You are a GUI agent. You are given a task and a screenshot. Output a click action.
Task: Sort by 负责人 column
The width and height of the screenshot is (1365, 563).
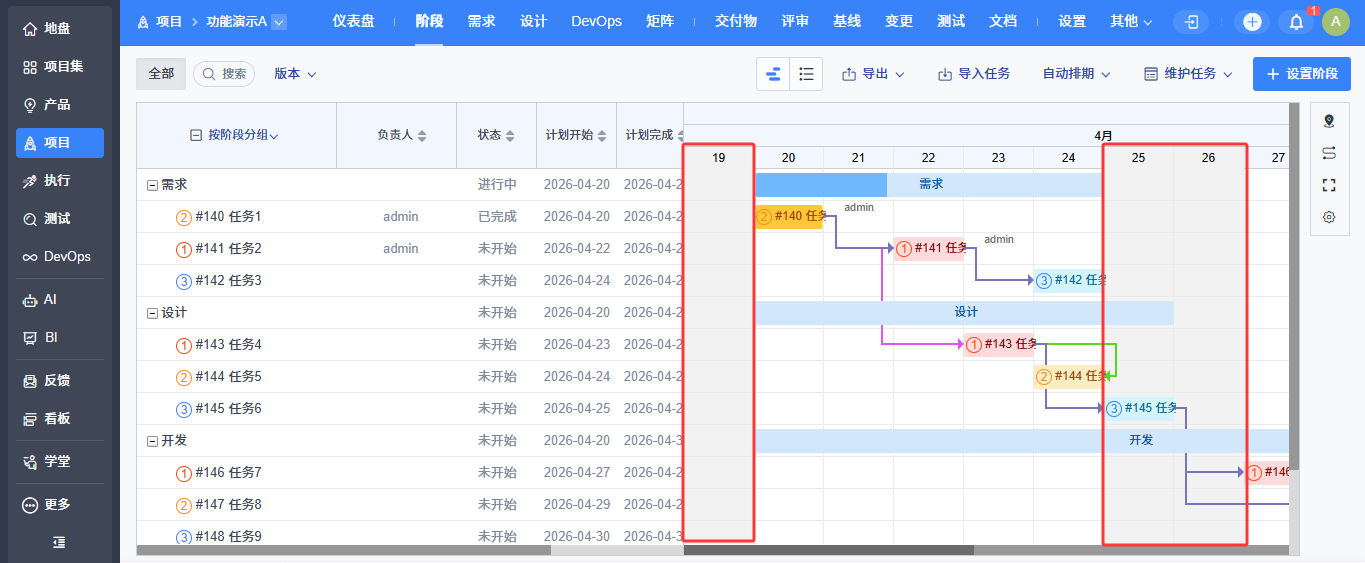tap(401, 135)
